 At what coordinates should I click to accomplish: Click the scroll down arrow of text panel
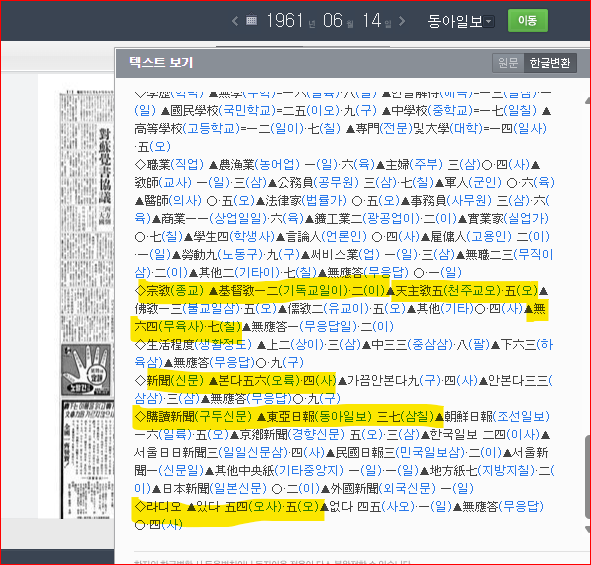[588, 529]
